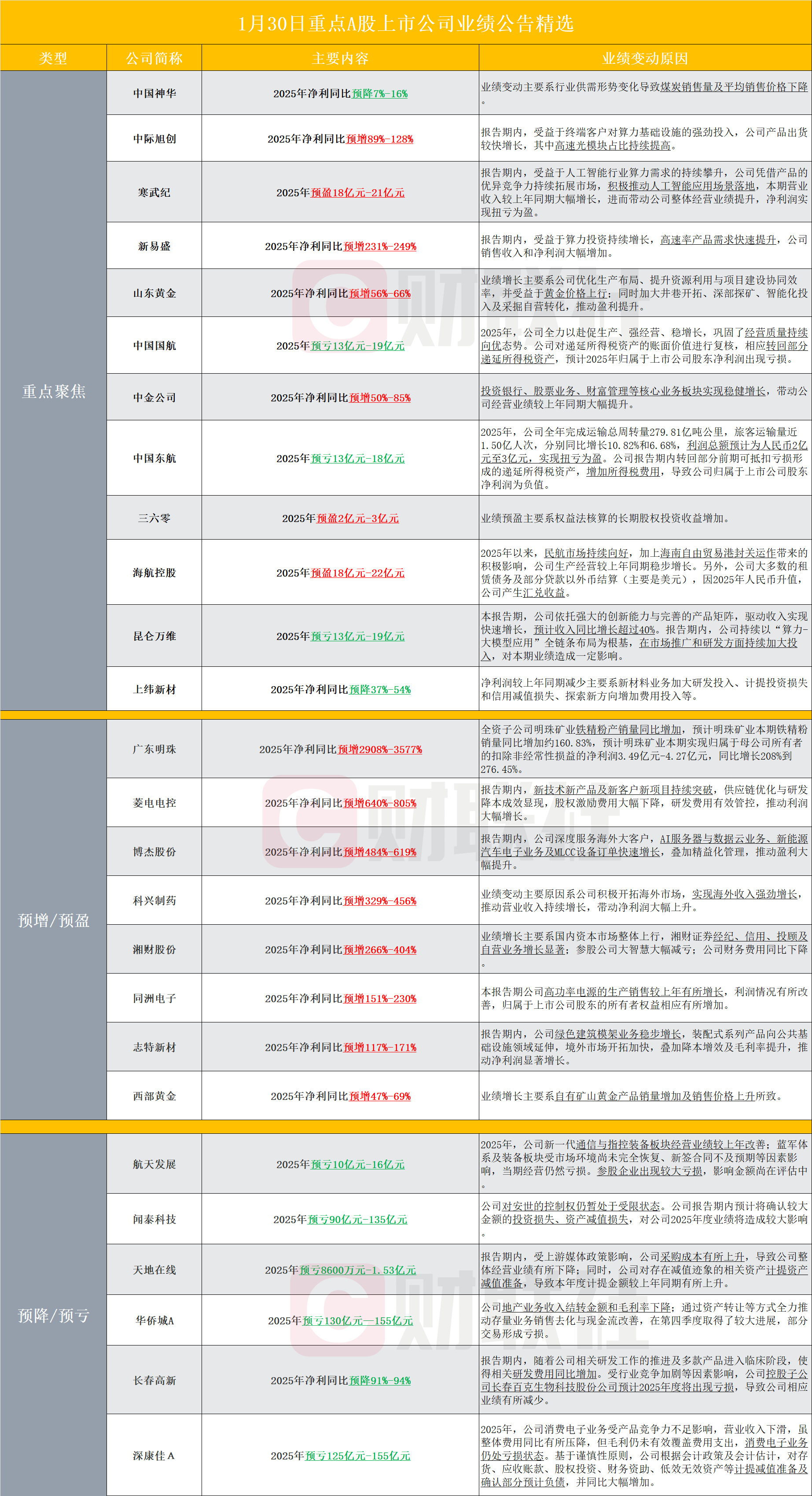The width and height of the screenshot is (812, 1496).
Task: Click the underlined 预亏13亿元-18亿元 for 中国东航
Action: (357, 459)
